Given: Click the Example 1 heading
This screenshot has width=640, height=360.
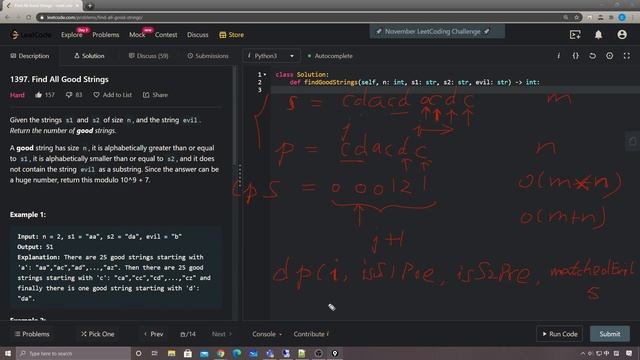Looking at the screenshot, I should [28, 214].
